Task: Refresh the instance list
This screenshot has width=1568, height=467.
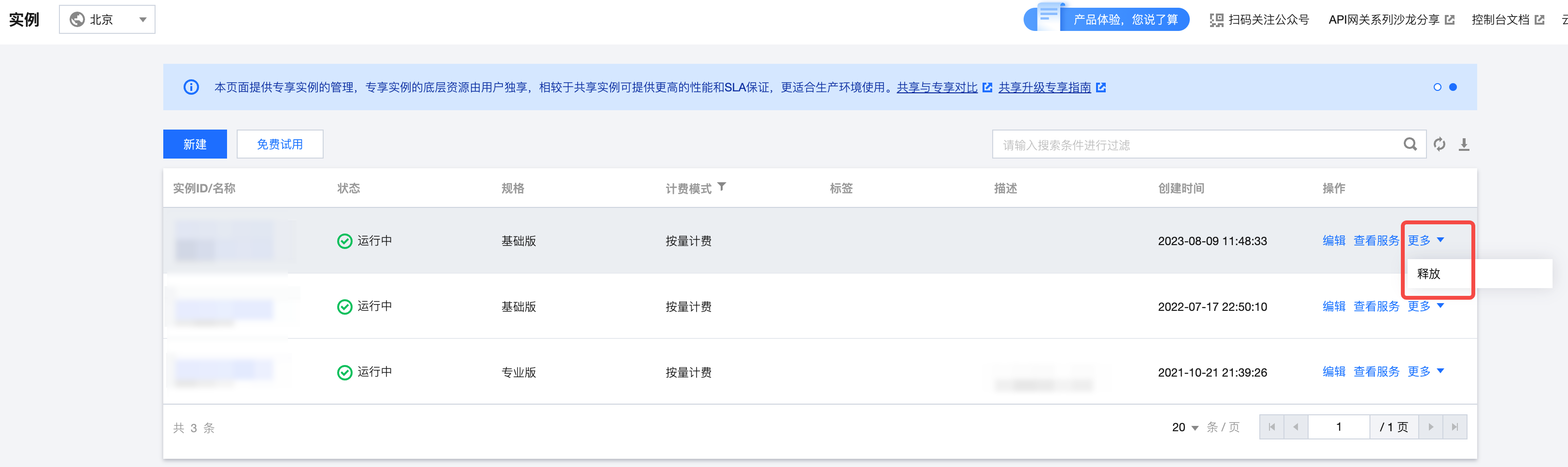Action: (x=1439, y=144)
